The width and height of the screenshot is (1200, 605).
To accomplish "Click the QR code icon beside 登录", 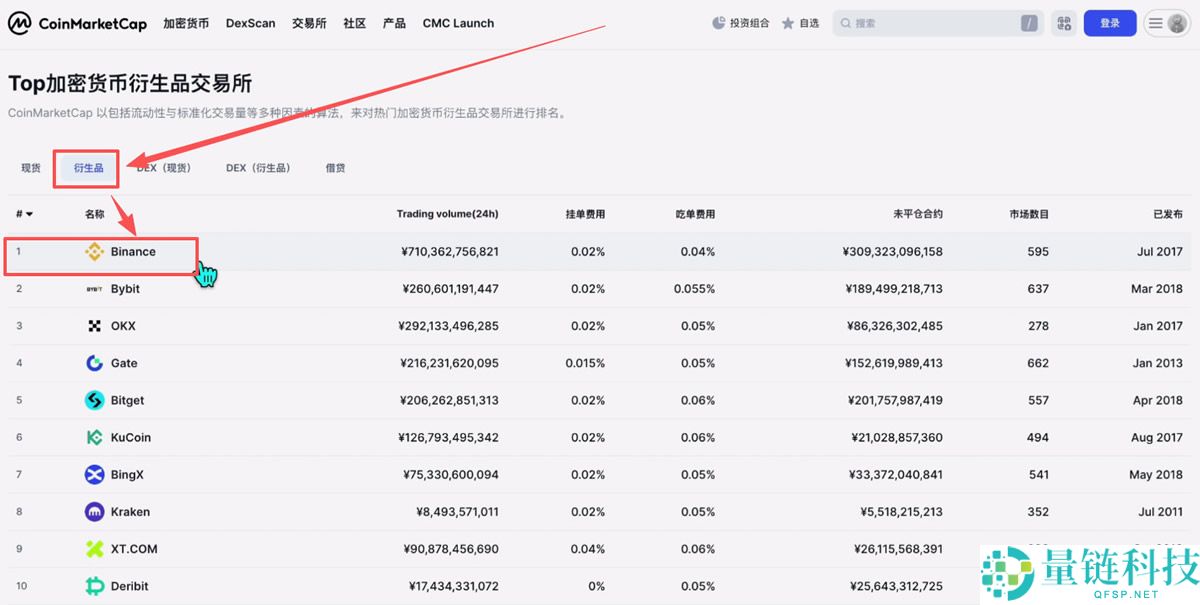I will [x=1063, y=22].
